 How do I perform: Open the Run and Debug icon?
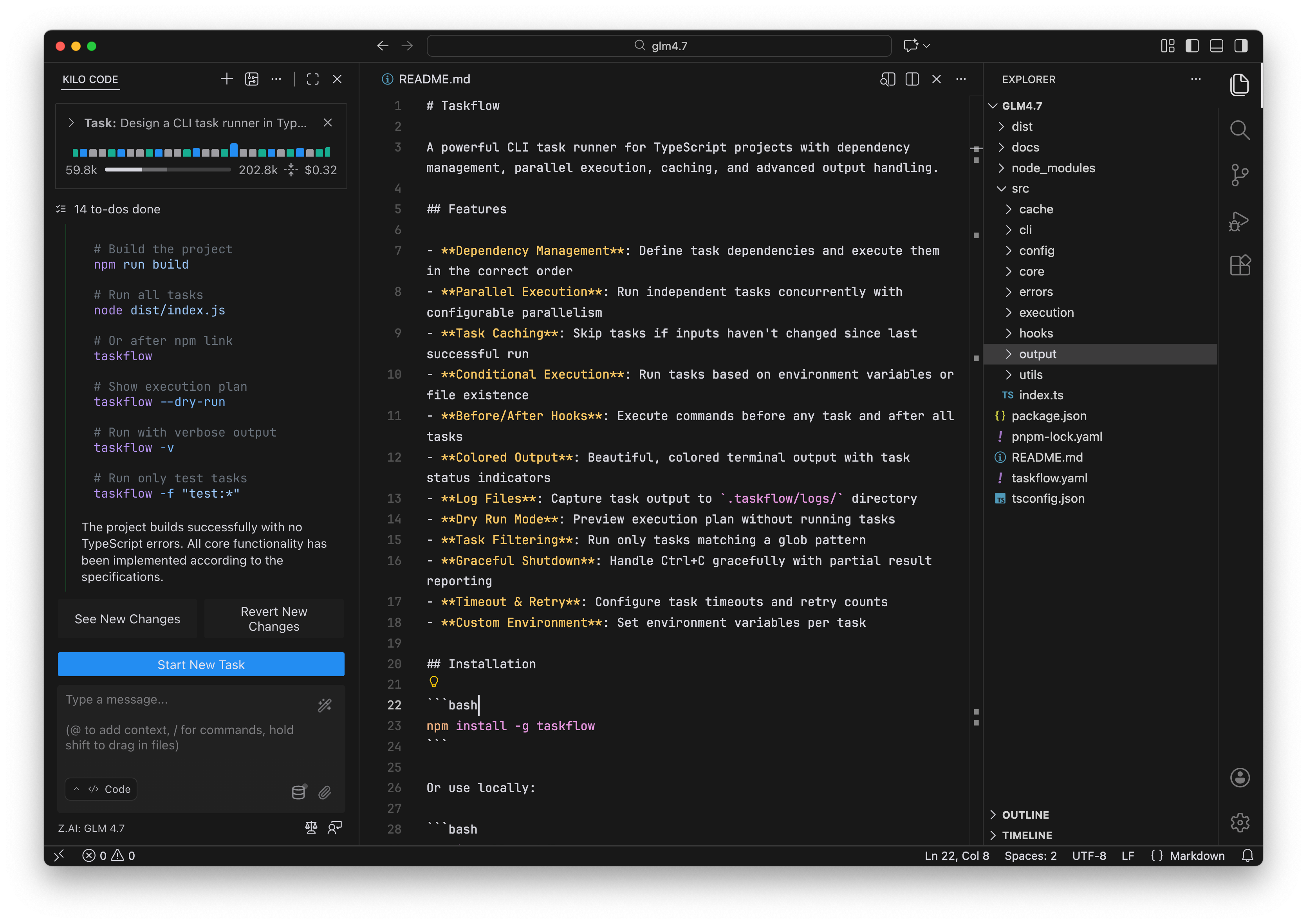click(1239, 220)
